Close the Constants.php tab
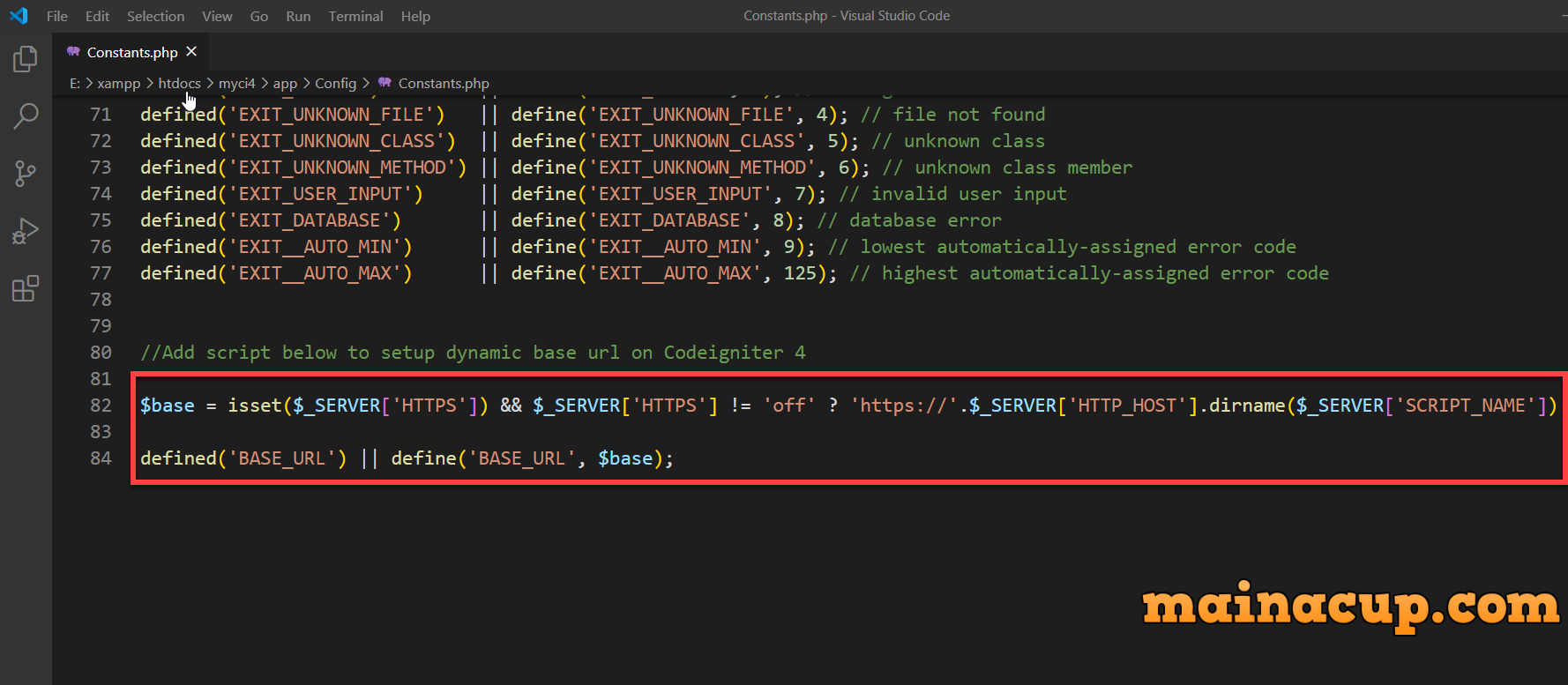This screenshot has width=1568, height=685. click(x=191, y=52)
